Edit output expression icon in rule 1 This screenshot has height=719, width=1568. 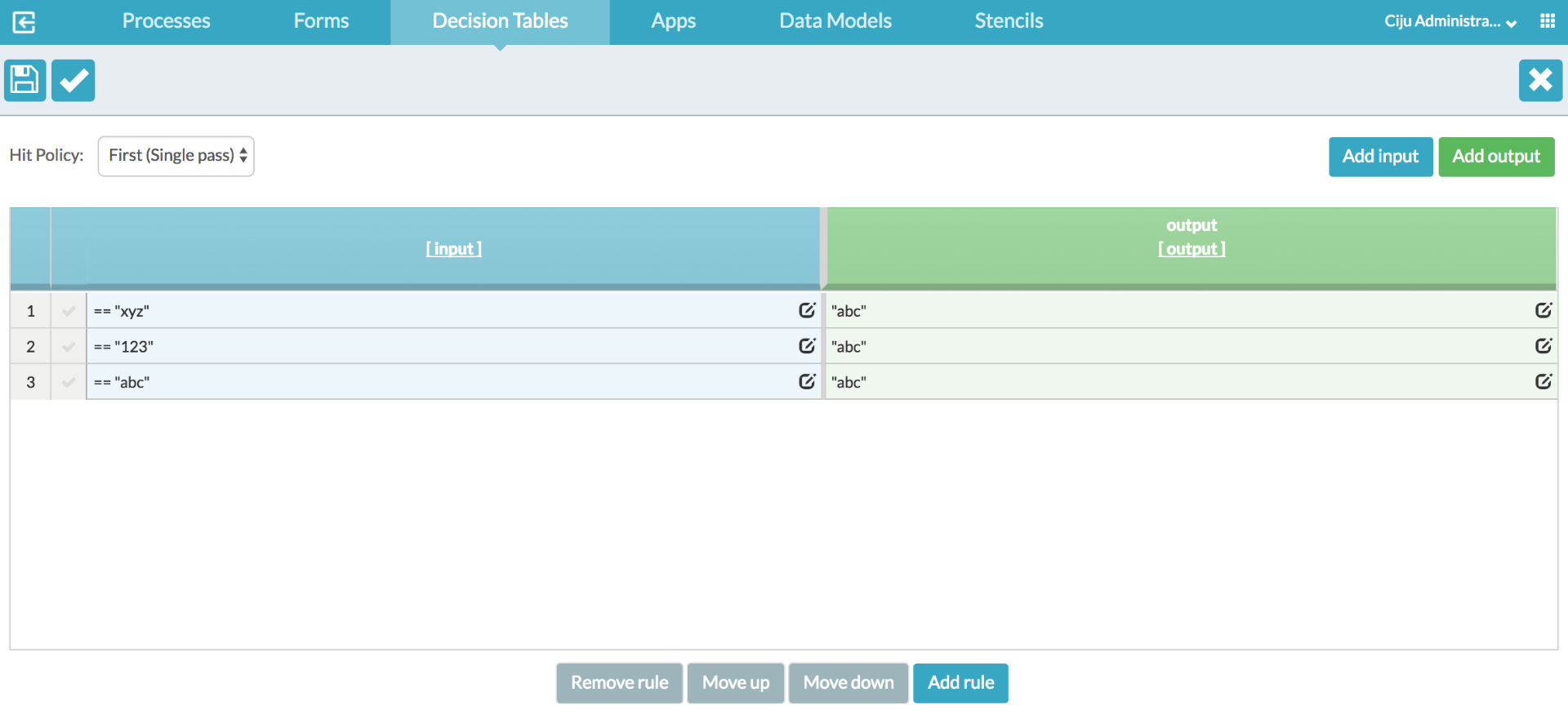click(1543, 310)
